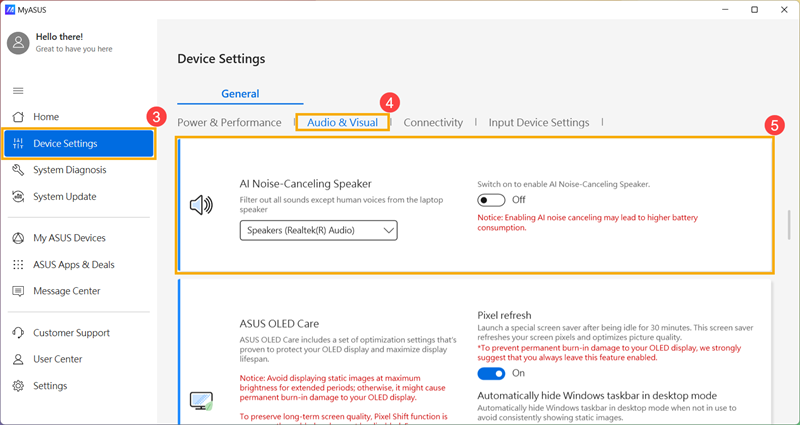Click the System Update icon

(x=18, y=197)
